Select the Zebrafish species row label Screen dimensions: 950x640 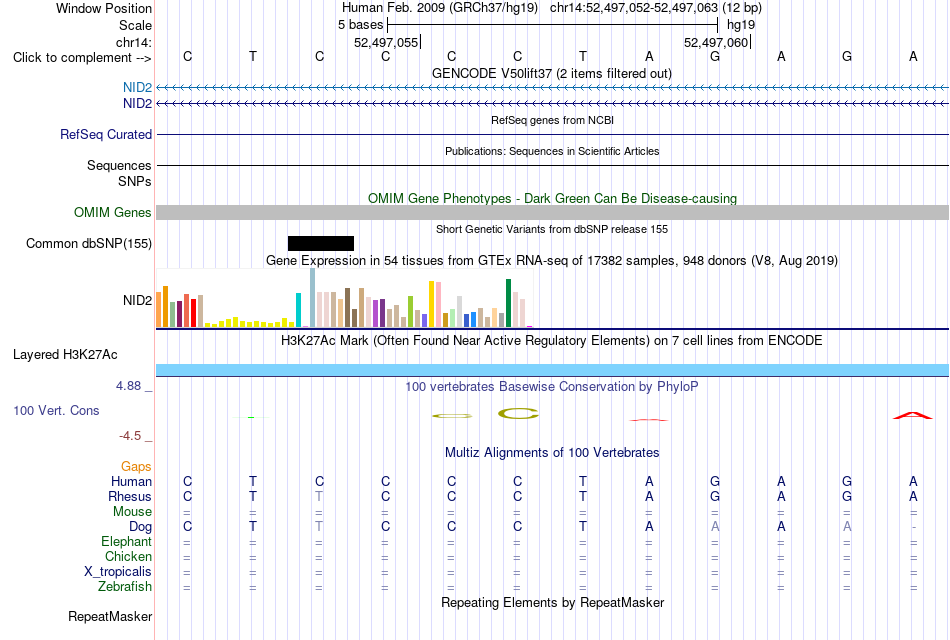click(125, 586)
